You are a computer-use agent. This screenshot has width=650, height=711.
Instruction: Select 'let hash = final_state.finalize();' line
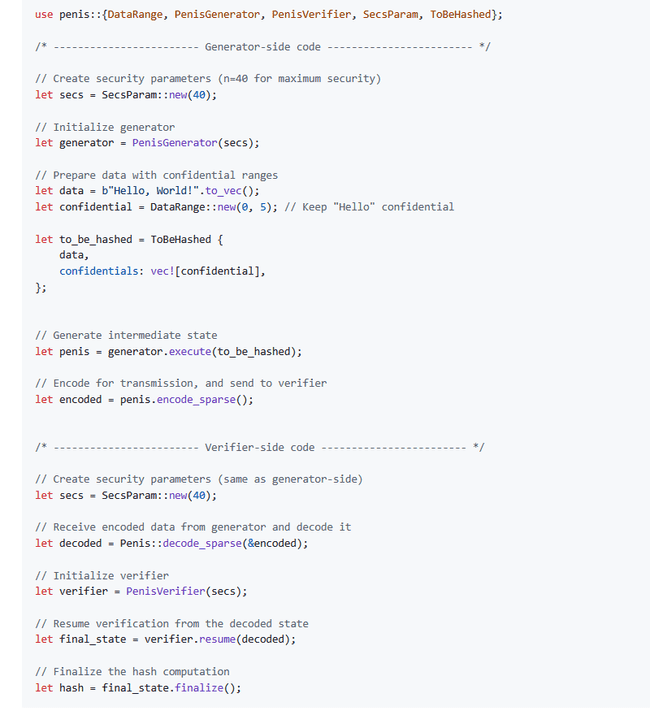138,688
